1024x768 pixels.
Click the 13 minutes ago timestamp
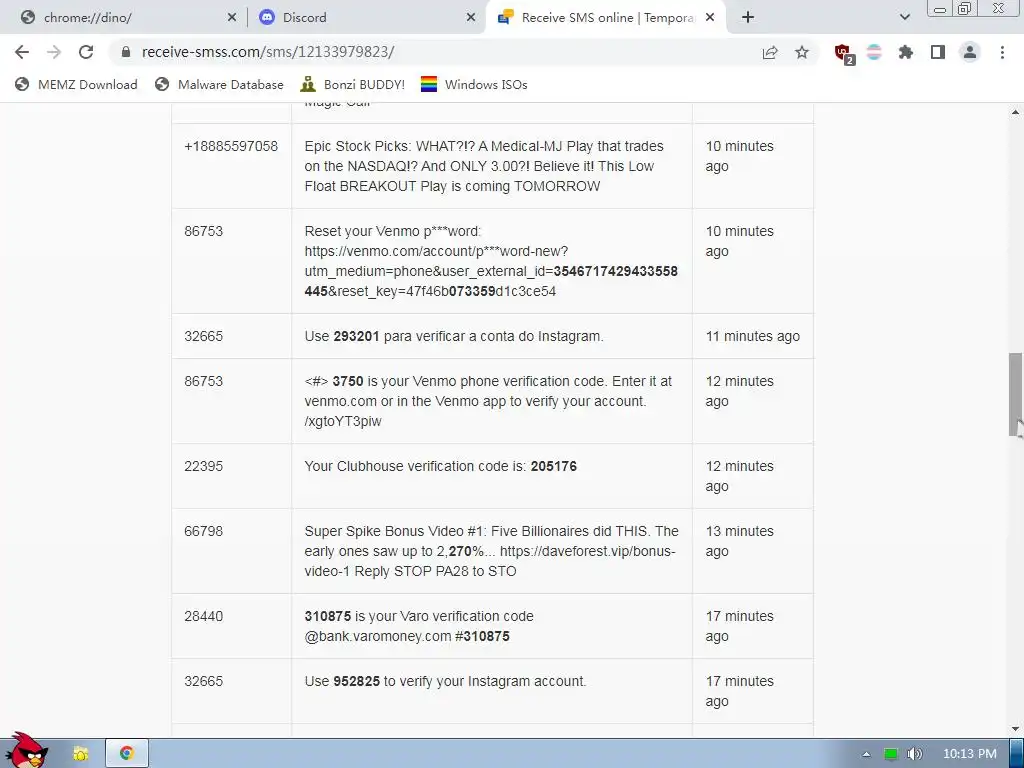click(x=739, y=541)
